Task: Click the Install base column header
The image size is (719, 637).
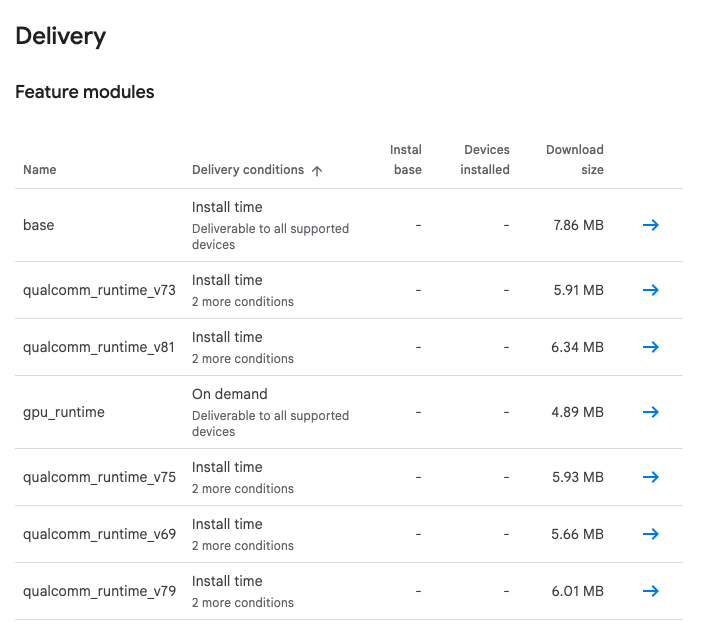Action: tap(406, 160)
